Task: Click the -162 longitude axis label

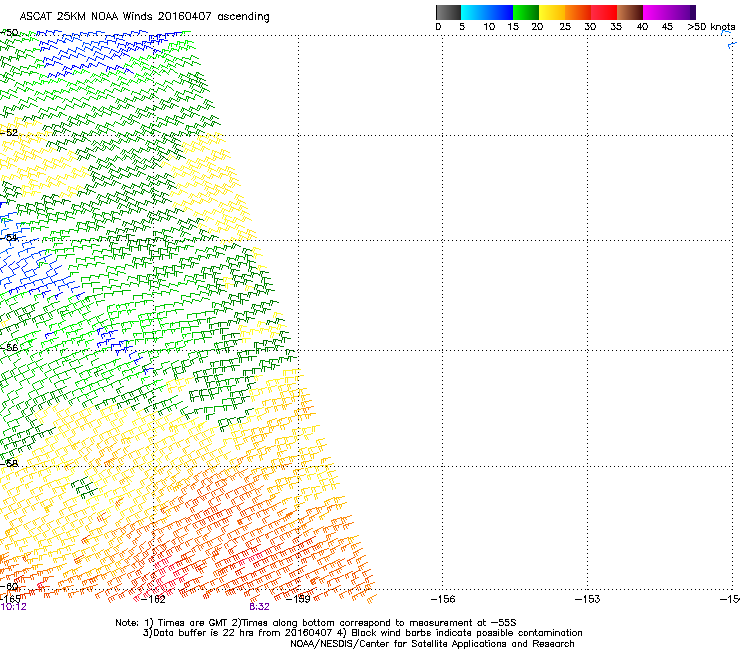Action: tap(153, 599)
